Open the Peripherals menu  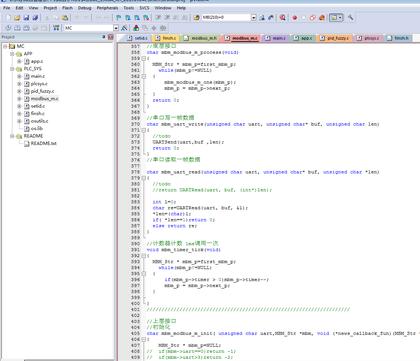(x=107, y=8)
